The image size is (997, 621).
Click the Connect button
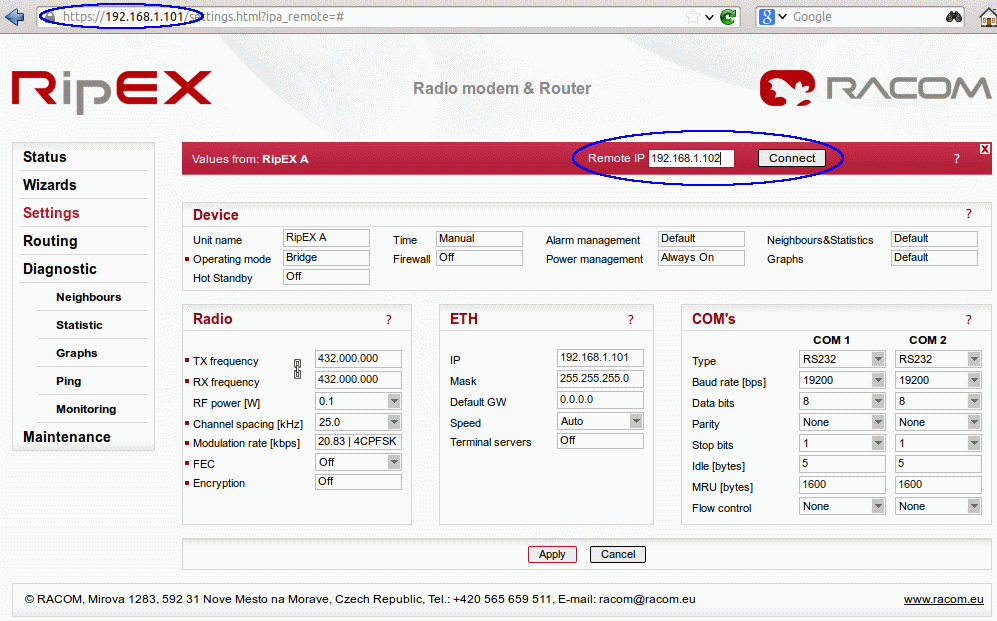point(792,158)
